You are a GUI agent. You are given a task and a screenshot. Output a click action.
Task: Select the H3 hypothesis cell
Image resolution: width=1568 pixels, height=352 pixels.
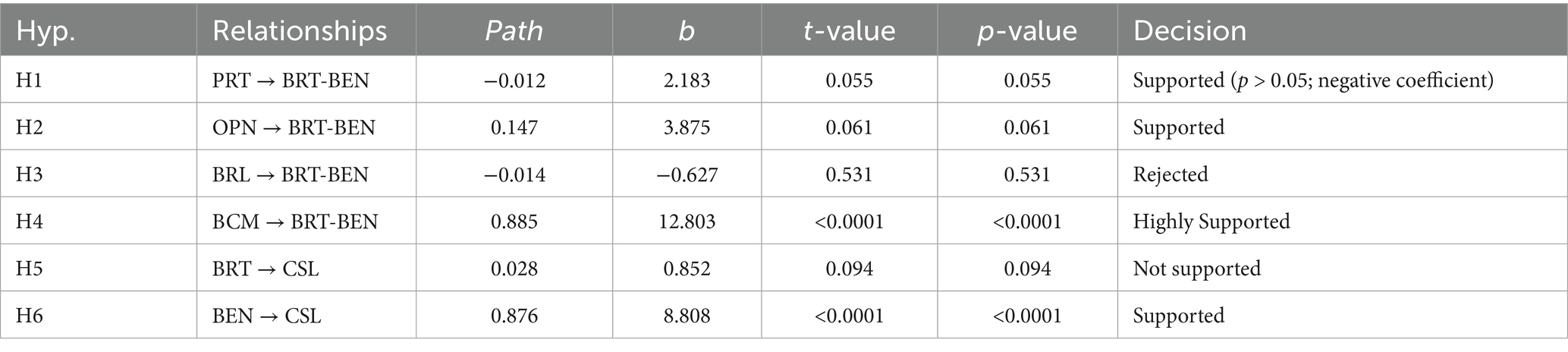click(x=30, y=174)
